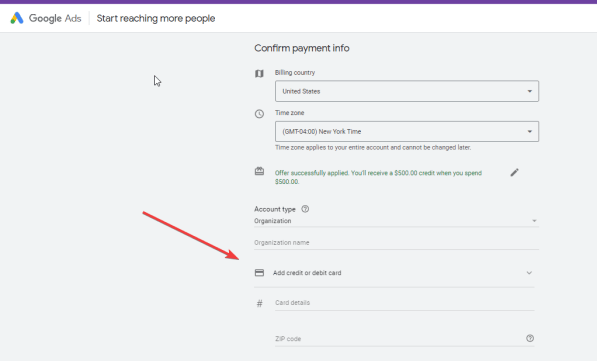Collapse the Add credit or debit card section
This screenshot has height=361, width=597.
(529, 273)
